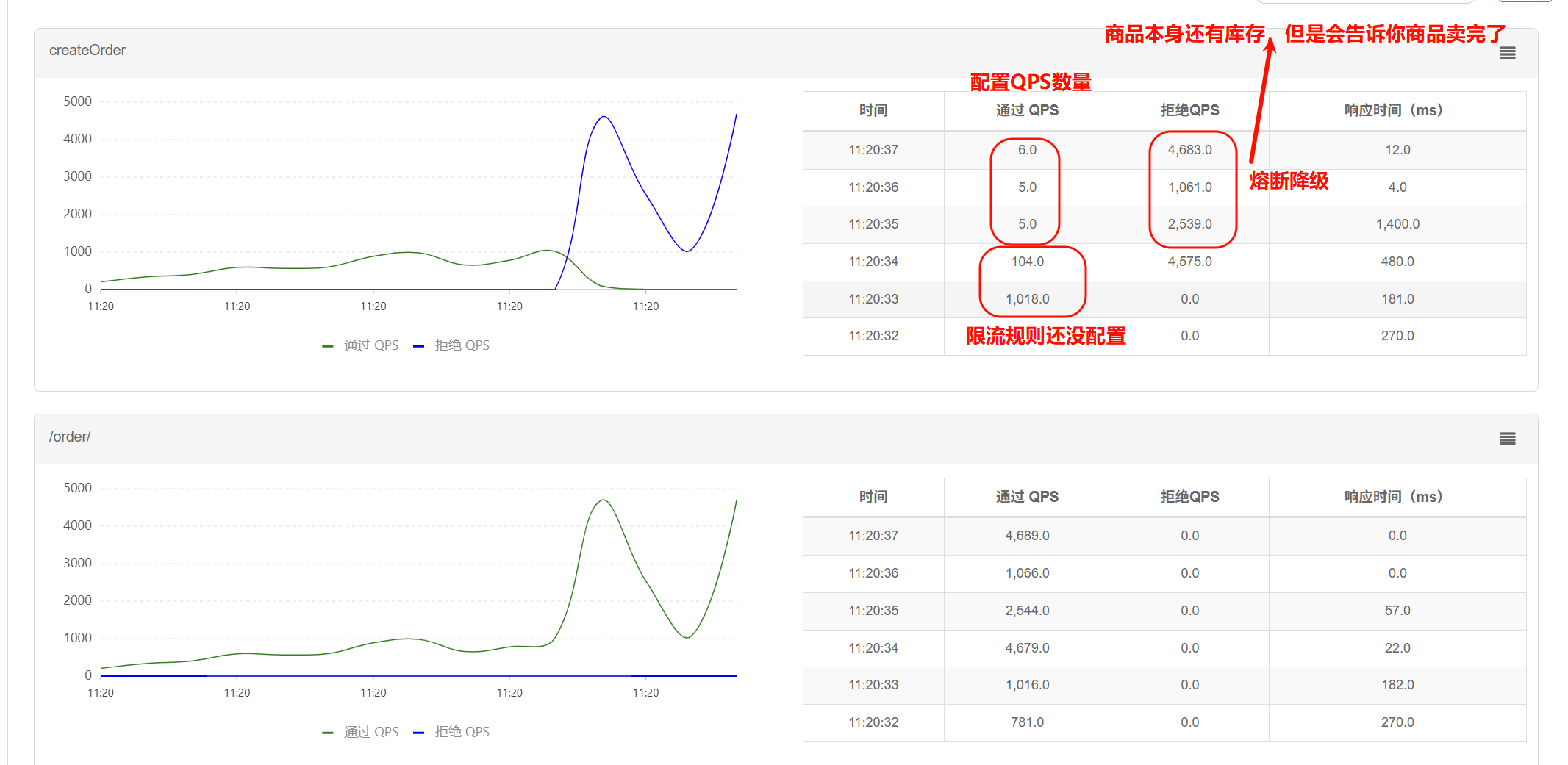
Task: Toggle 拒绝 QPS legend in /order/ chart
Action: click(452, 732)
